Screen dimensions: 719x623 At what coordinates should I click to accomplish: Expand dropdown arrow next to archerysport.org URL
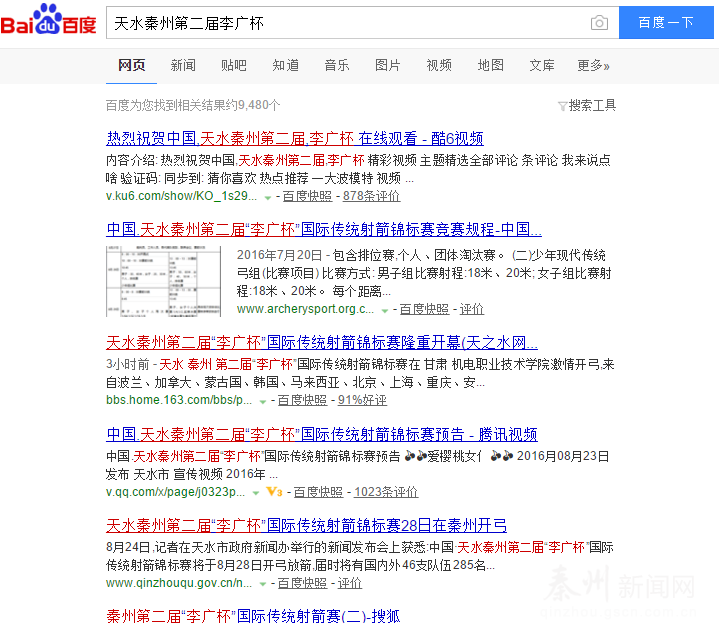pyautogui.click(x=385, y=310)
